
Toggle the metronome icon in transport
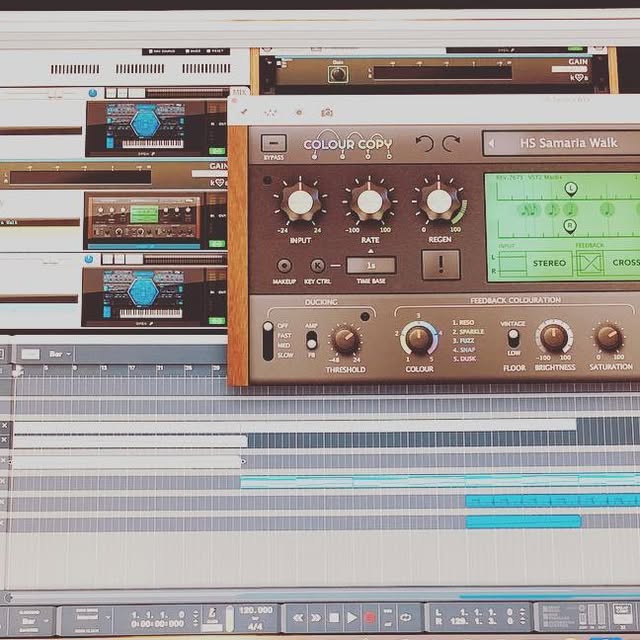click(212, 614)
